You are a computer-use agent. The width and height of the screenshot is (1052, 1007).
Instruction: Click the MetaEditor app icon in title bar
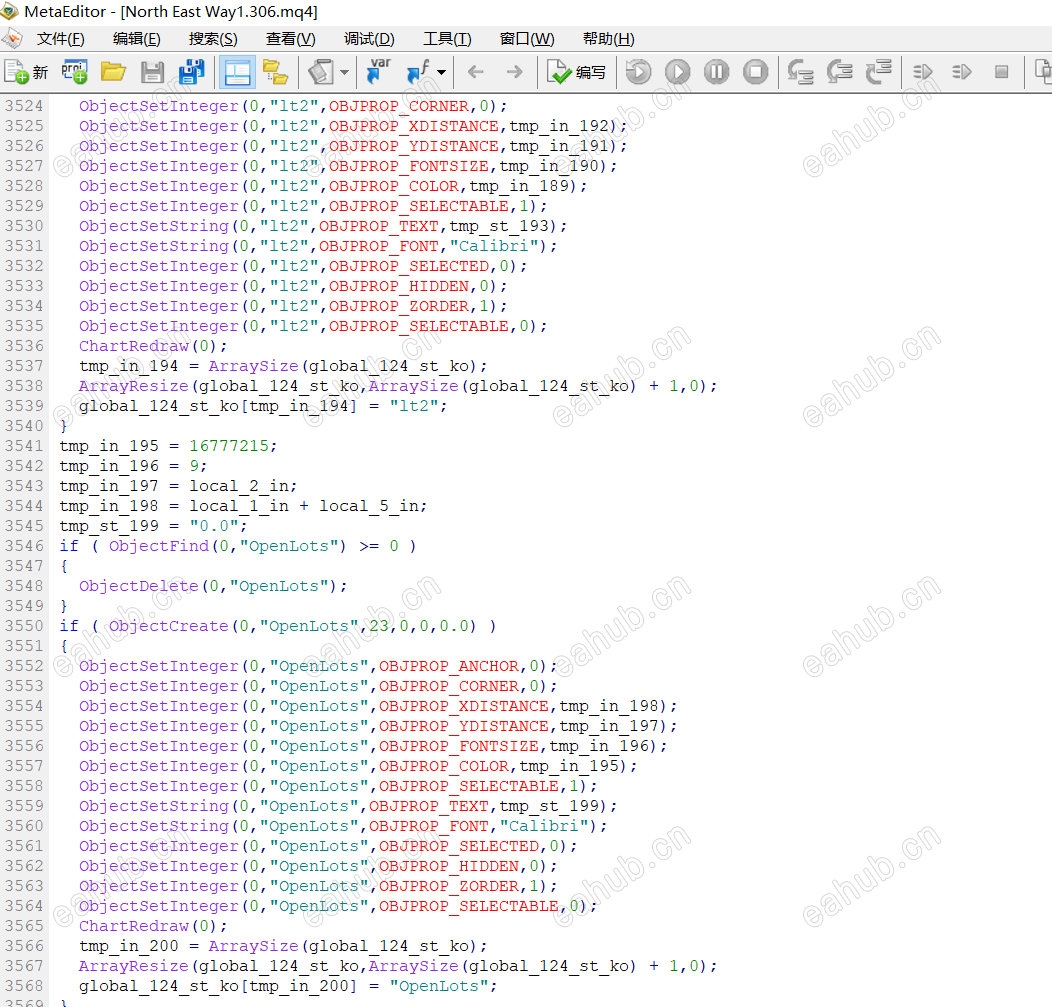point(9,11)
